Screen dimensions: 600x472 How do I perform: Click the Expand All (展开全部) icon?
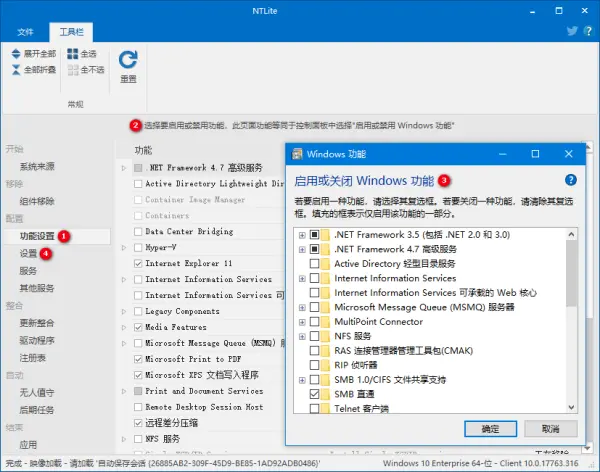16,54
